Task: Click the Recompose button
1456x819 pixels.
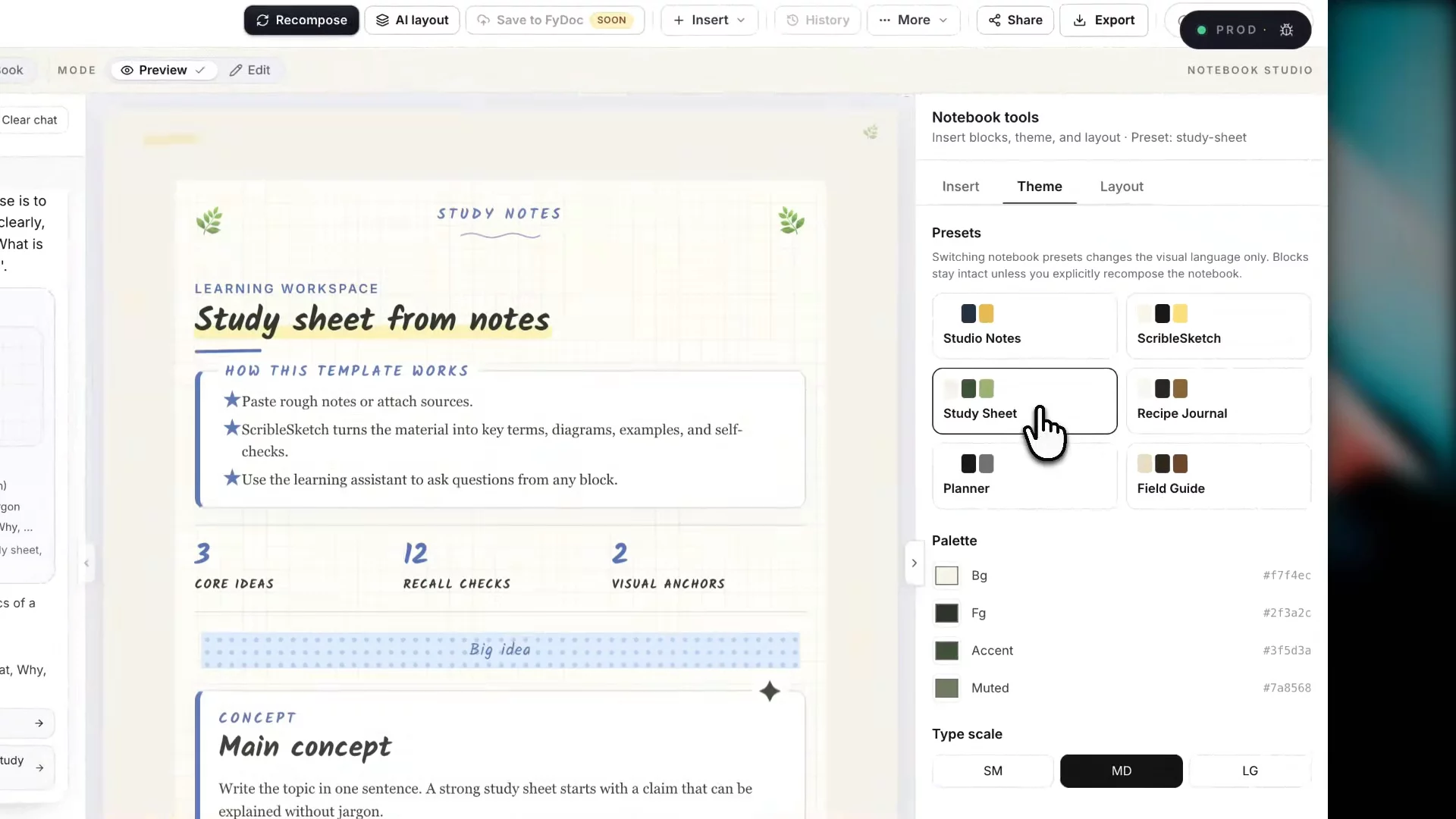Action: tap(301, 20)
